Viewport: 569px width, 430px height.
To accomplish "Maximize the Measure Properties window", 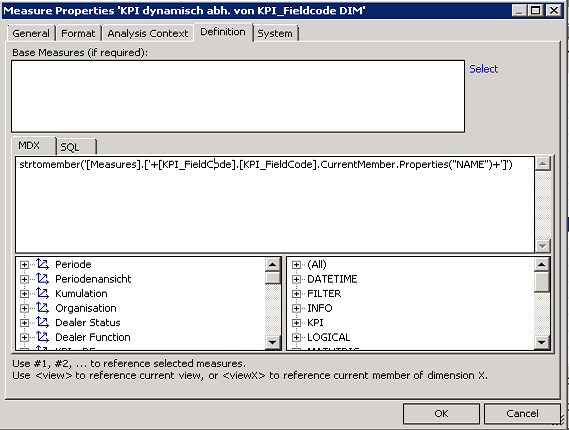I will [535, 10].
